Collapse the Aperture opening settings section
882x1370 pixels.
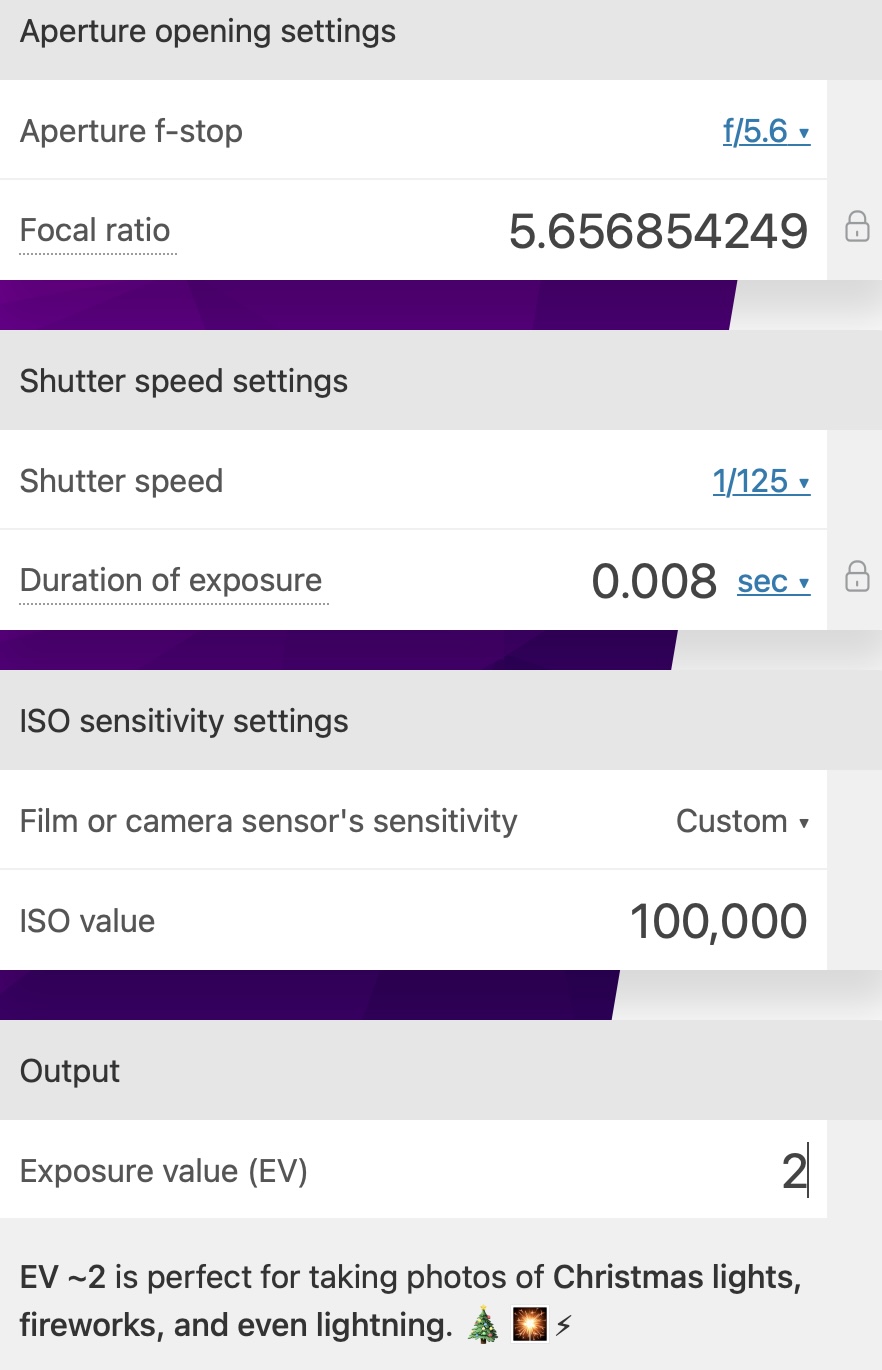(208, 32)
